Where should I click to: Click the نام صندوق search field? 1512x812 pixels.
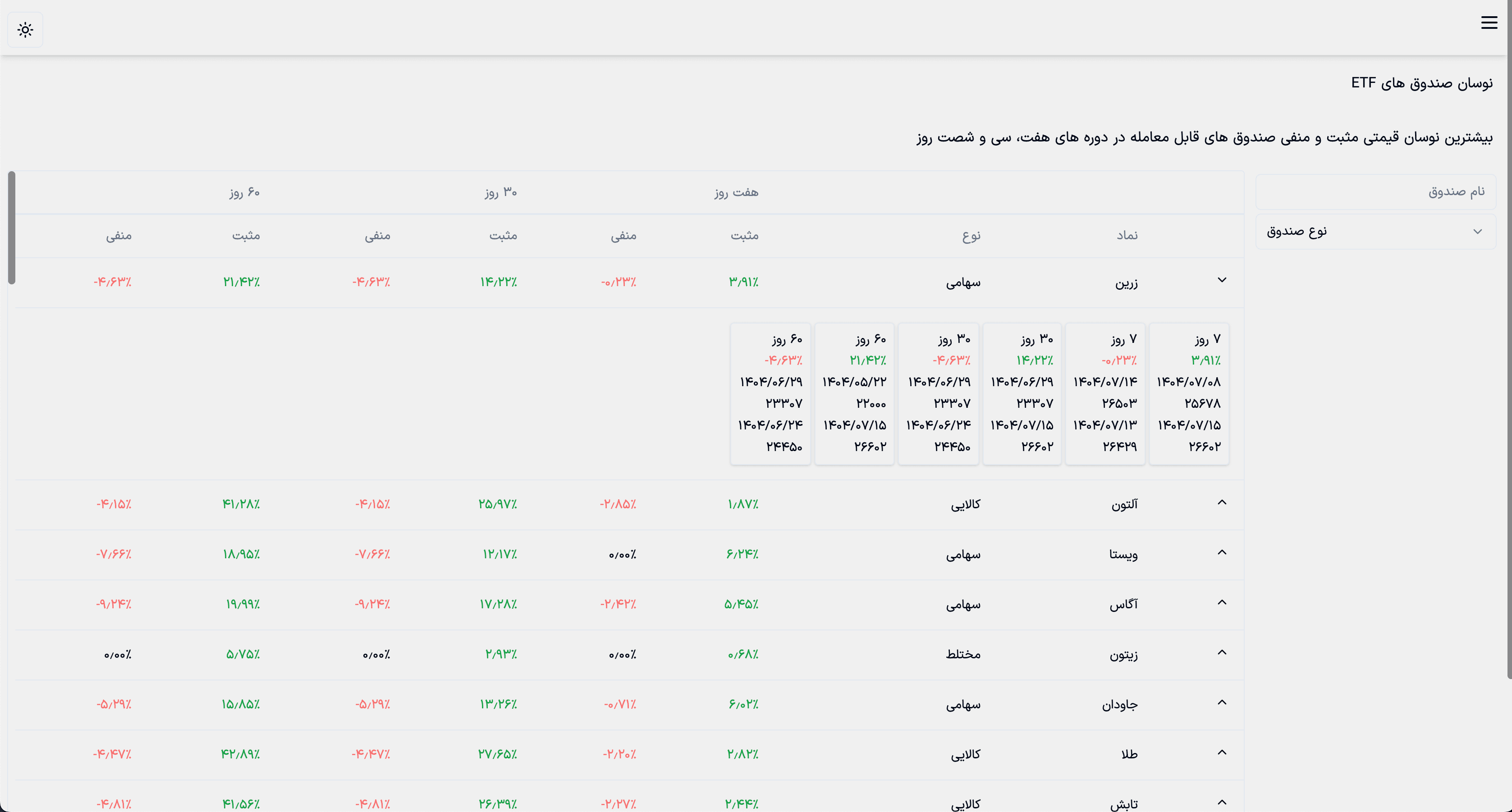1375,192
